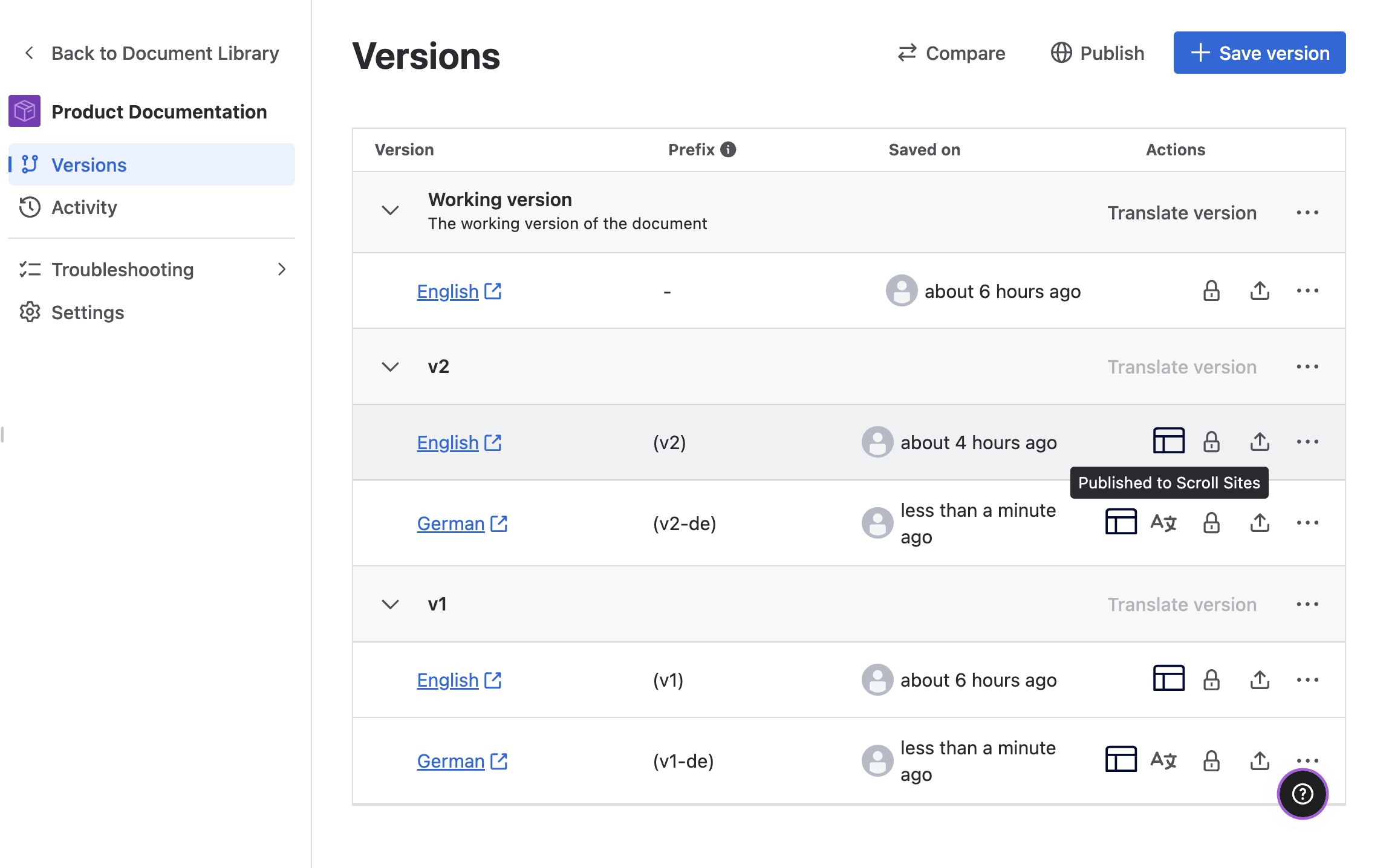Click the help question mark button
Screen dimensions: 1386x868
pos(1302,794)
